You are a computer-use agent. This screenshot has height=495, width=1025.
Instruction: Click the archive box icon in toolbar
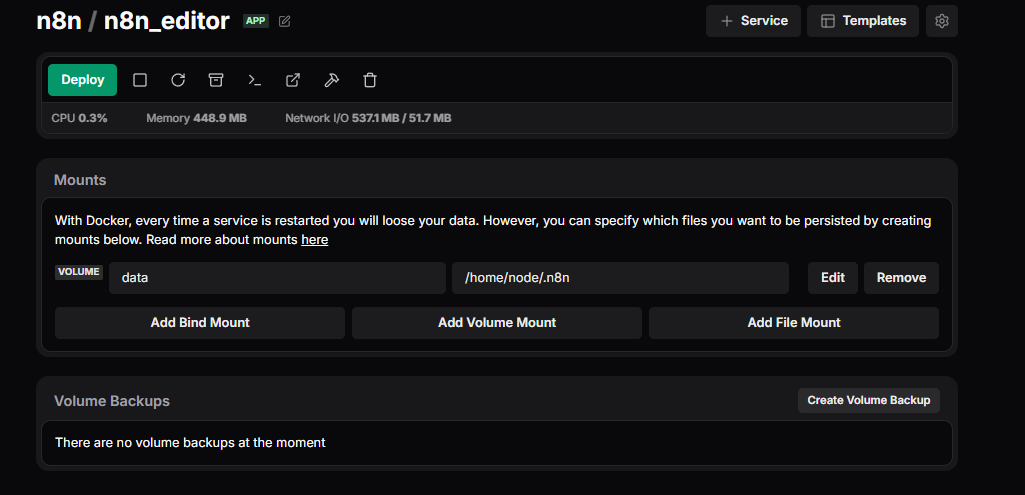click(216, 80)
